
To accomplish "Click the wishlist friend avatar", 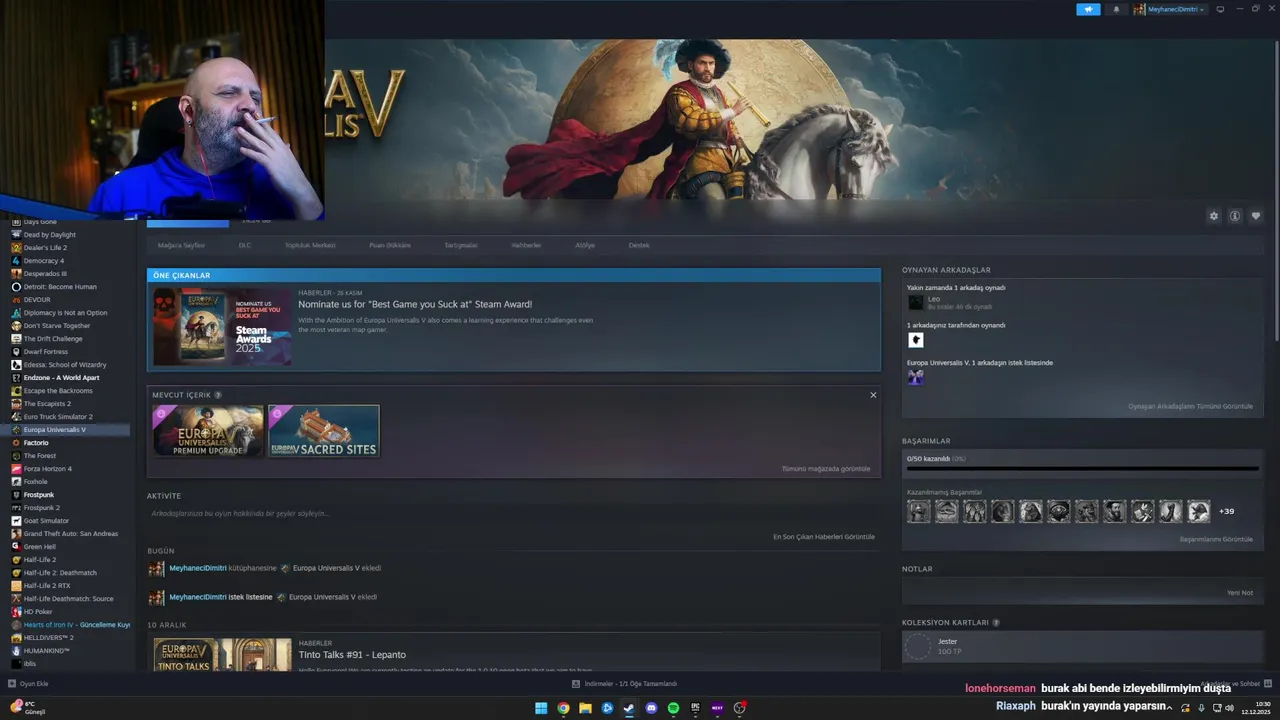I will pos(915,377).
